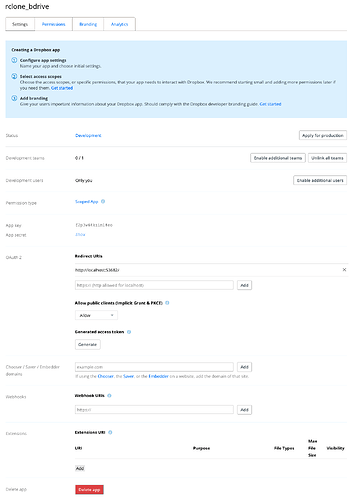This screenshot has width=362, height=500.
Task: Expand the Allow public clients dropdown
Action: [96, 315]
